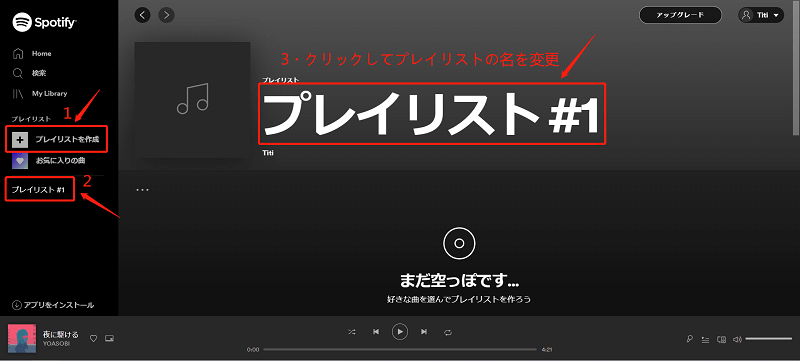Image resolution: width=800 pixels, height=361 pixels.
Task: Open the three-dots more options menu
Action: coord(142,190)
